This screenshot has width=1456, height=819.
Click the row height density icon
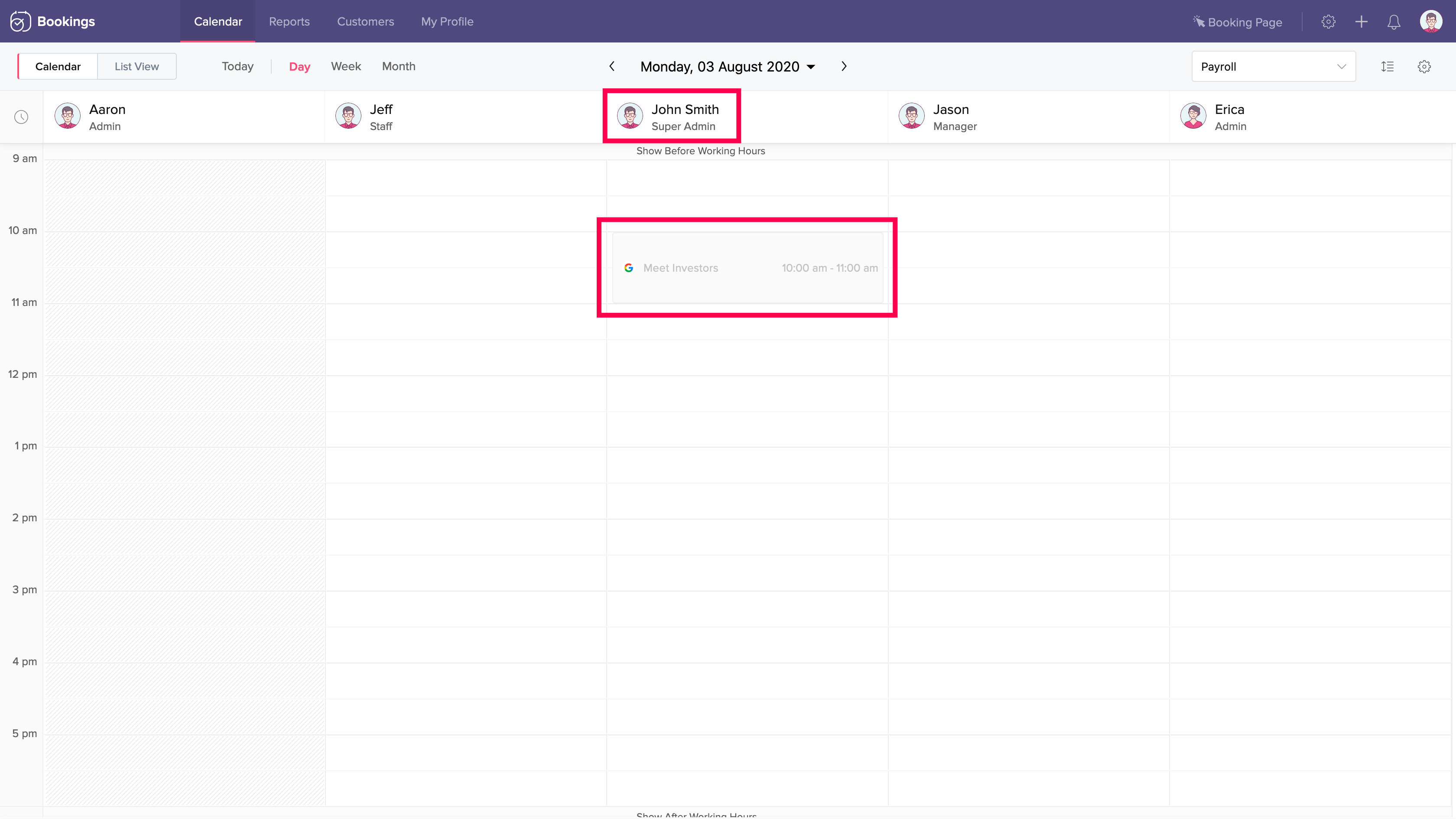coord(1387,67)
